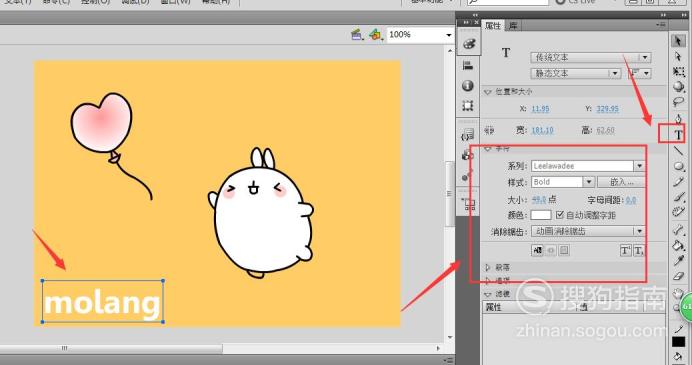Select the Subselection tool
692x365 pixels.
678,56
